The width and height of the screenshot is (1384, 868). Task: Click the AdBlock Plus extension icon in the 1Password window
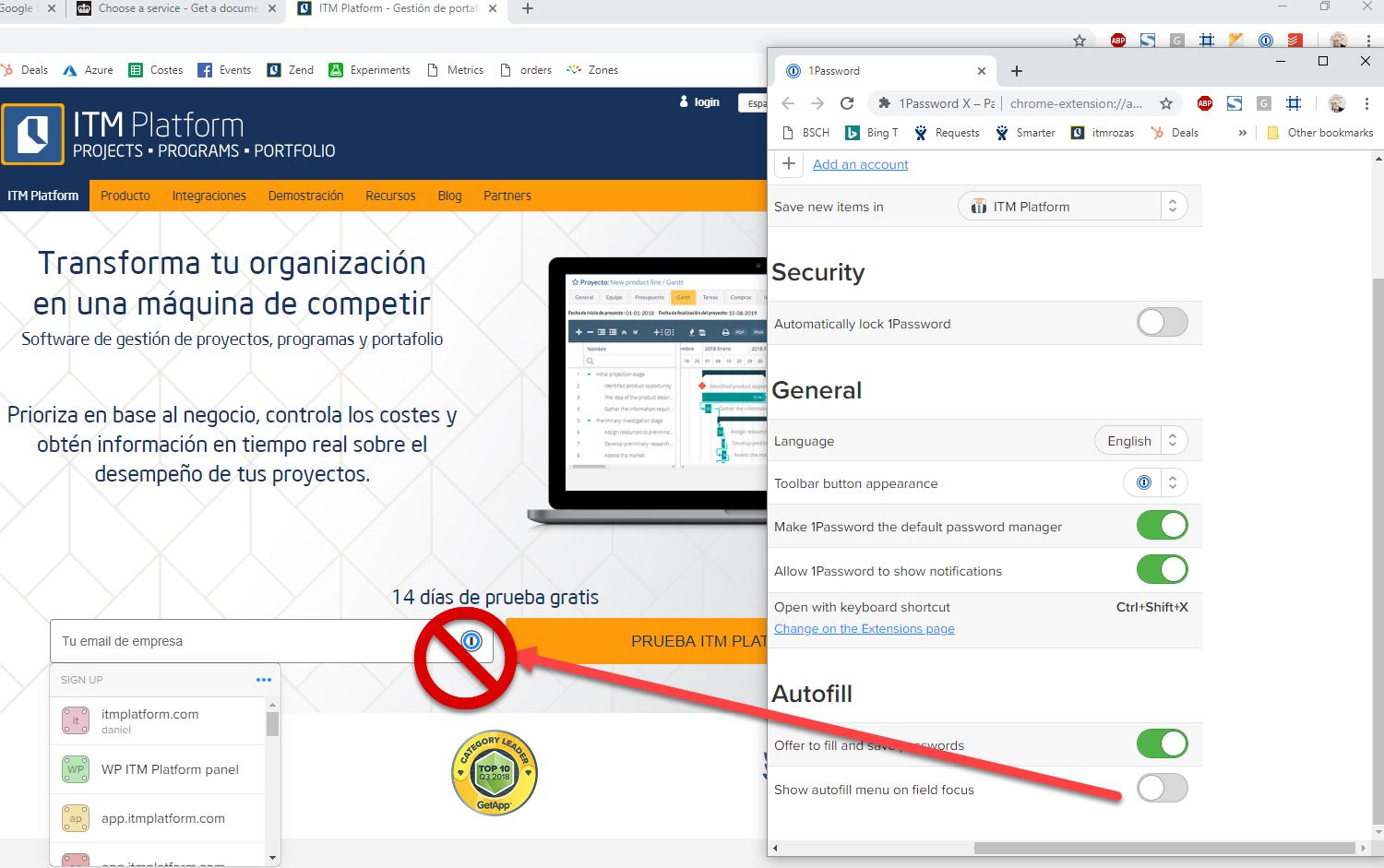pos(1204,103)
